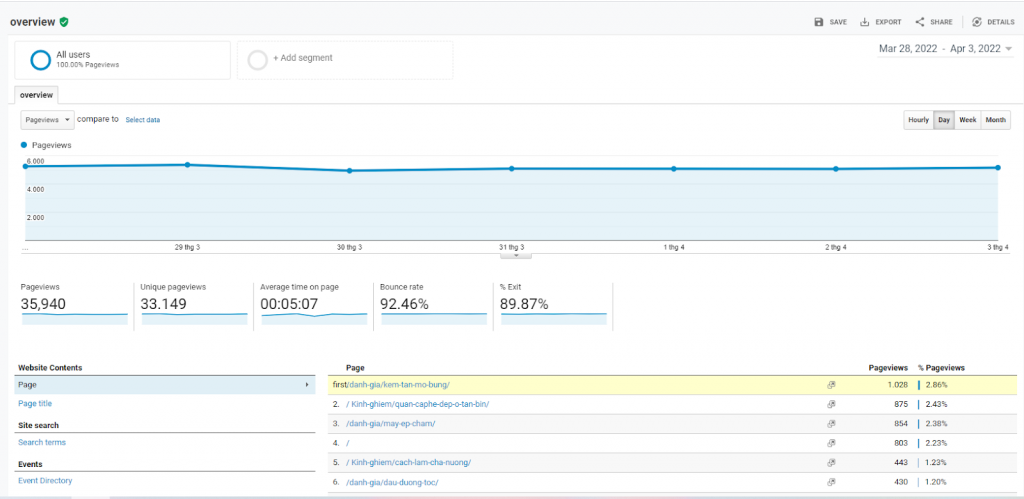Switch graph granularity to Week
Viewport: 1024px width, 499px height.
pos(967,120)
